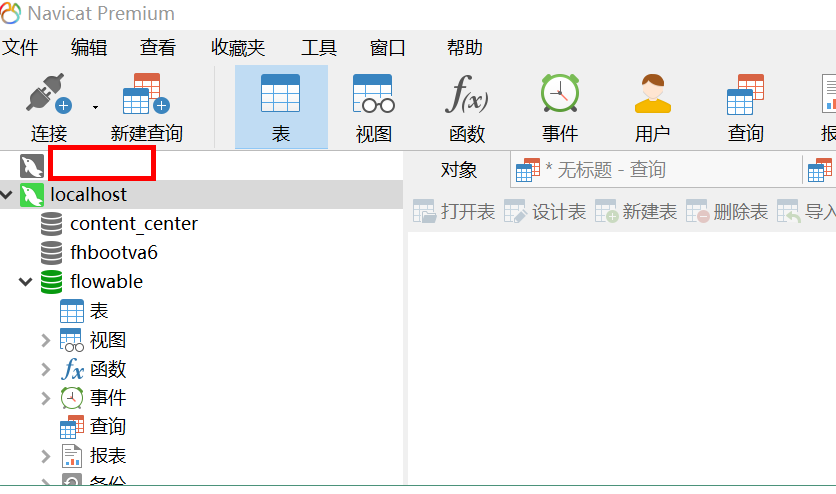Open the File (文件) menu
The width and height of the screenshot is (836, 494).
20,47
